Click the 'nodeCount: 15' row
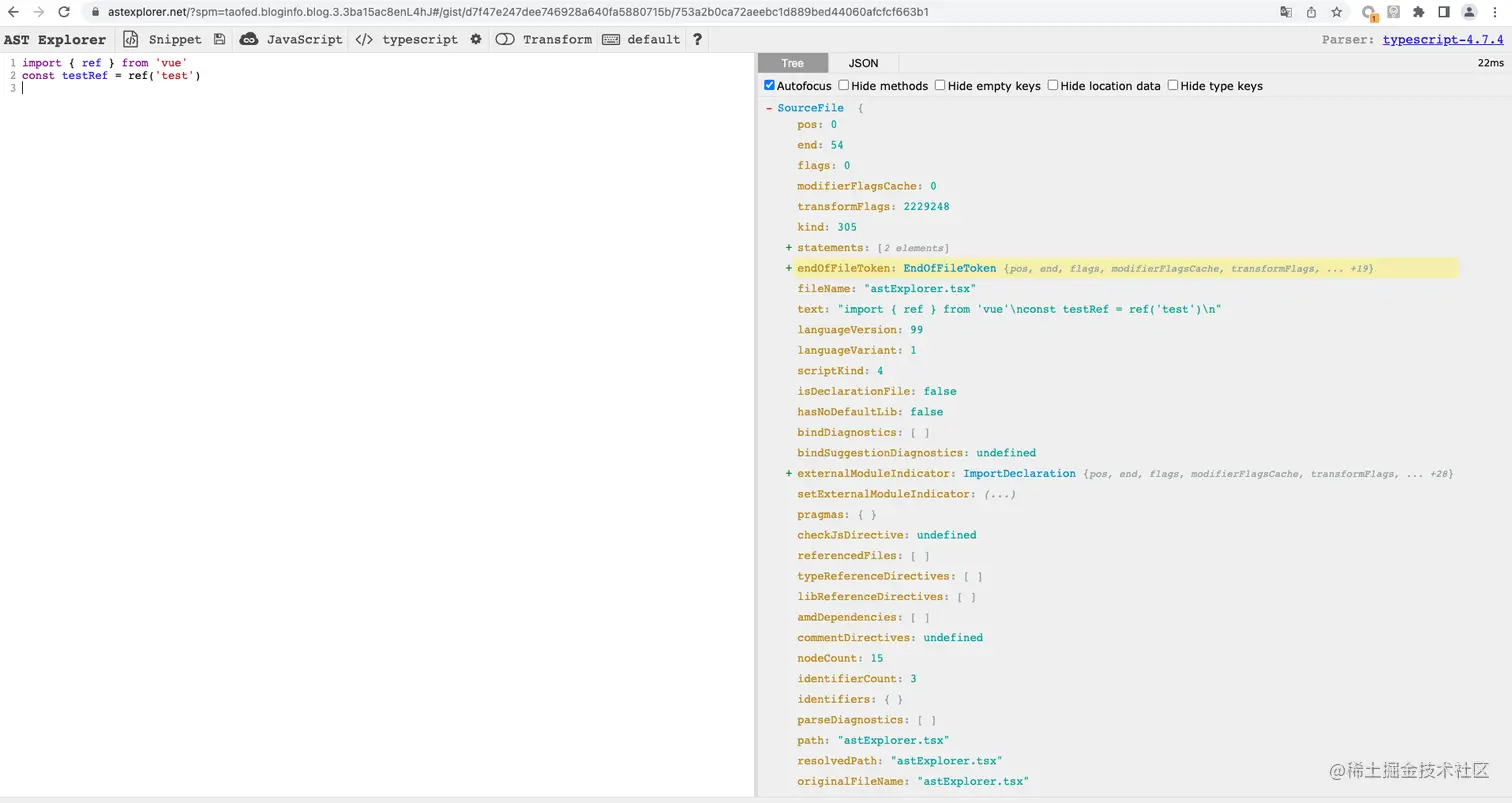Viewport: 1512px width, 803px height. (840, 658)
